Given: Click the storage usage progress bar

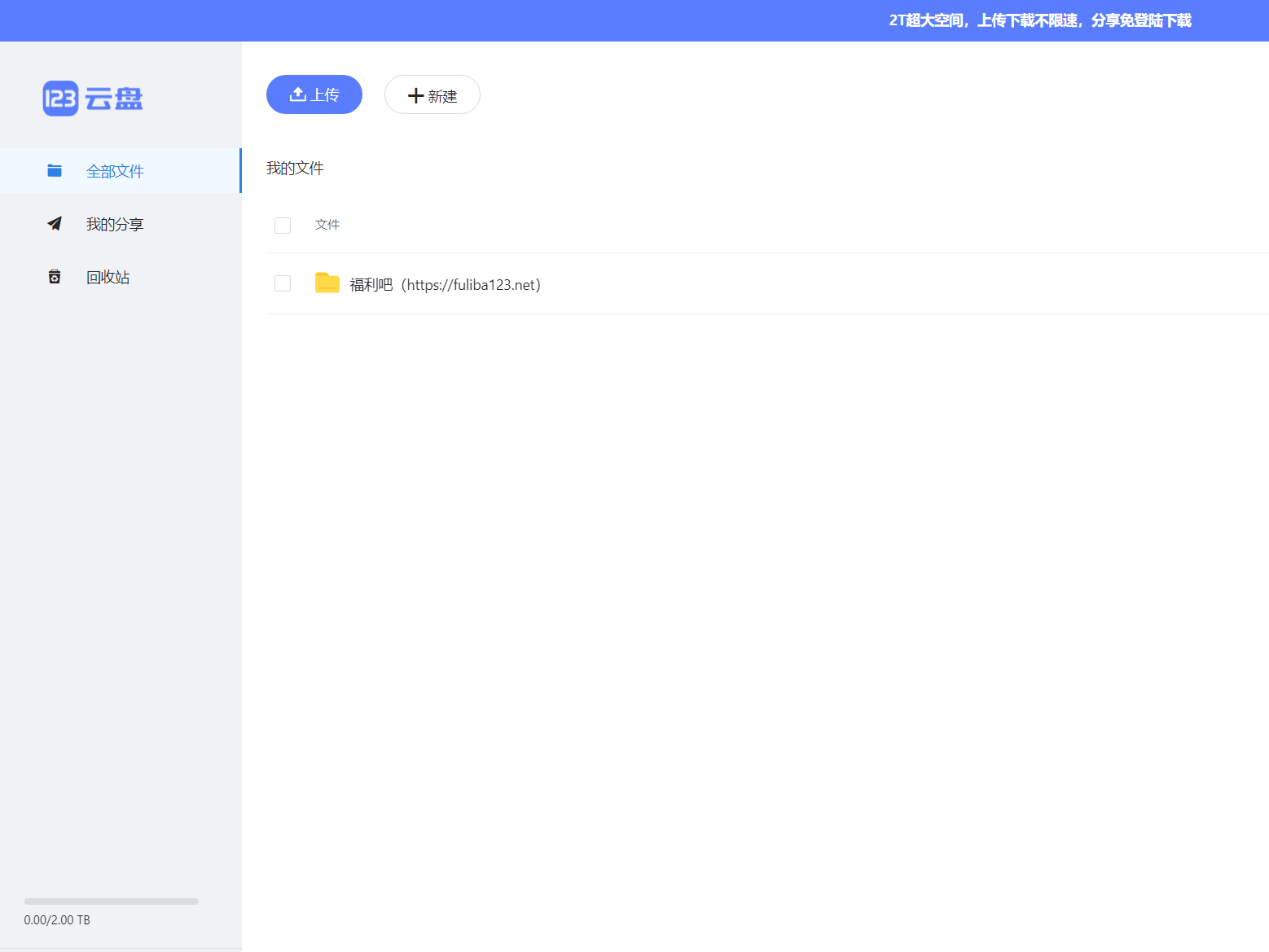Looking at the screenshot, I should (x=112, y=902).
